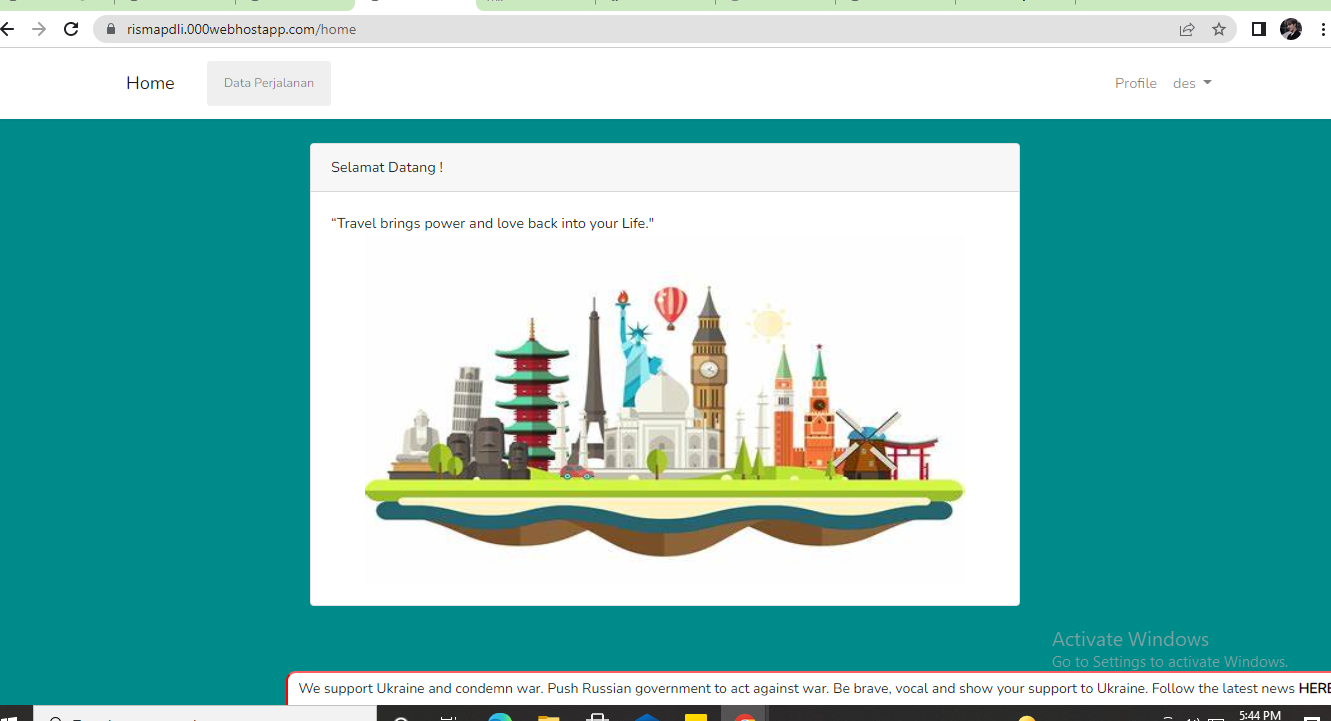Open the Chrome profile avatar
Viewport: 1331px width, 721px height.
tap(1291, 29)
